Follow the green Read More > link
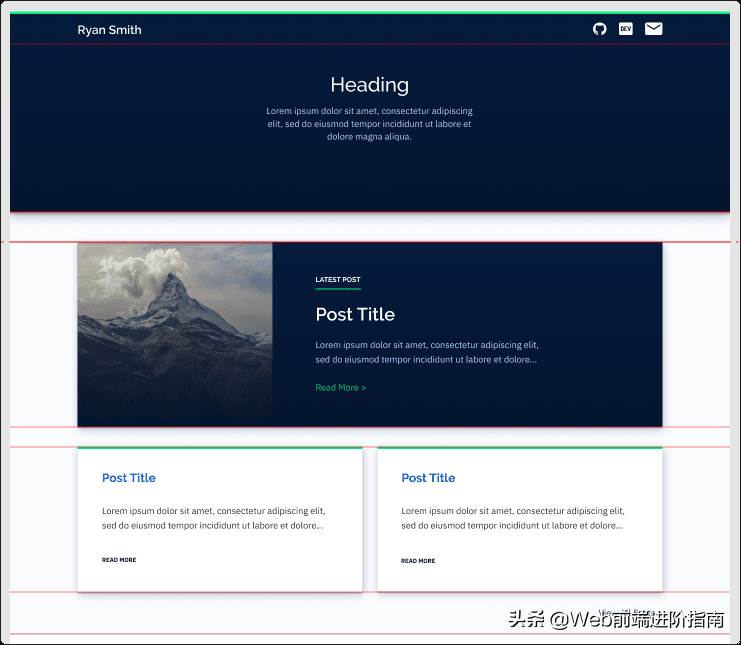 340,387
